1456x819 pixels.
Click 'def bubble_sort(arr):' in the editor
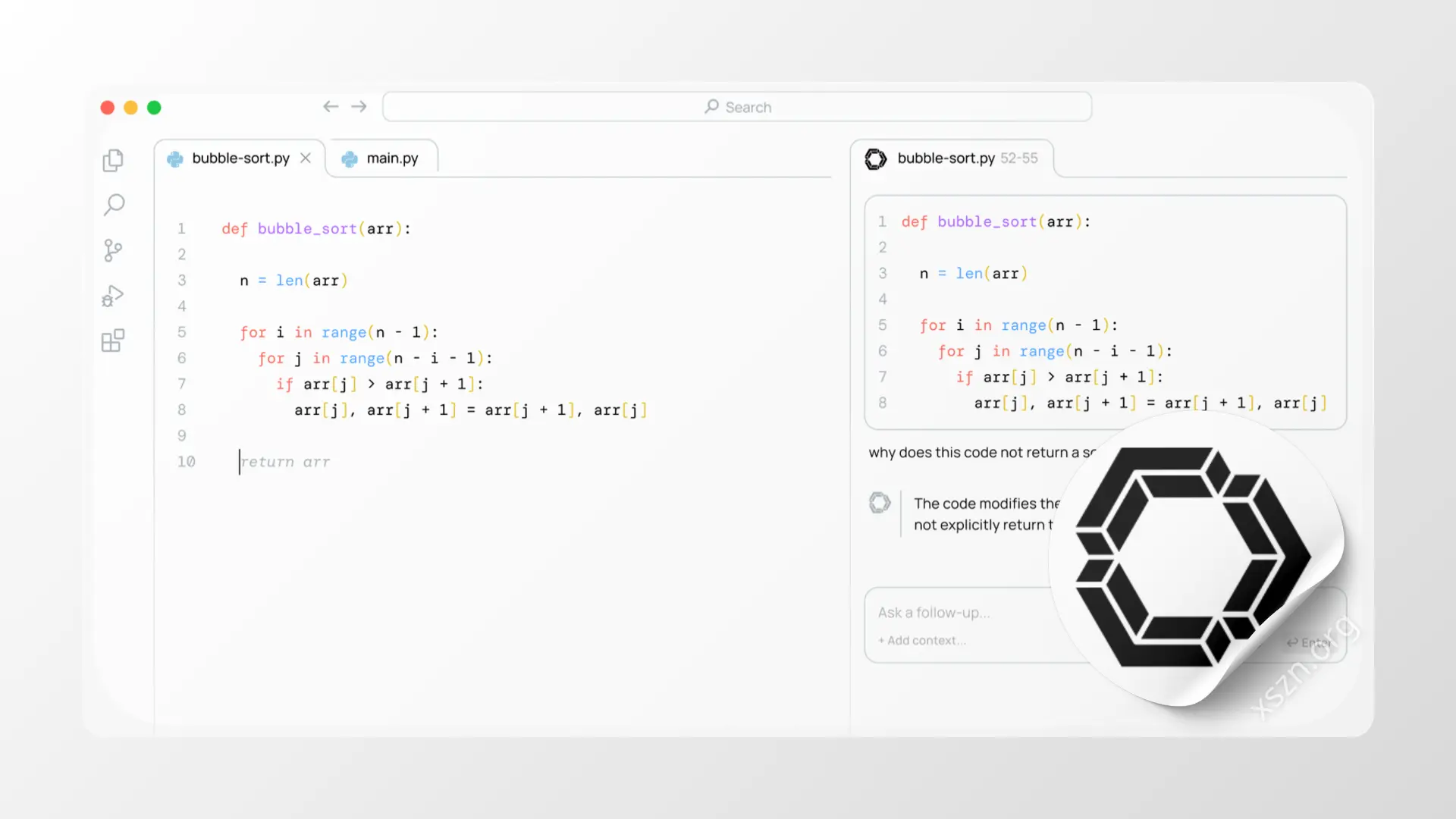point(316,229)
